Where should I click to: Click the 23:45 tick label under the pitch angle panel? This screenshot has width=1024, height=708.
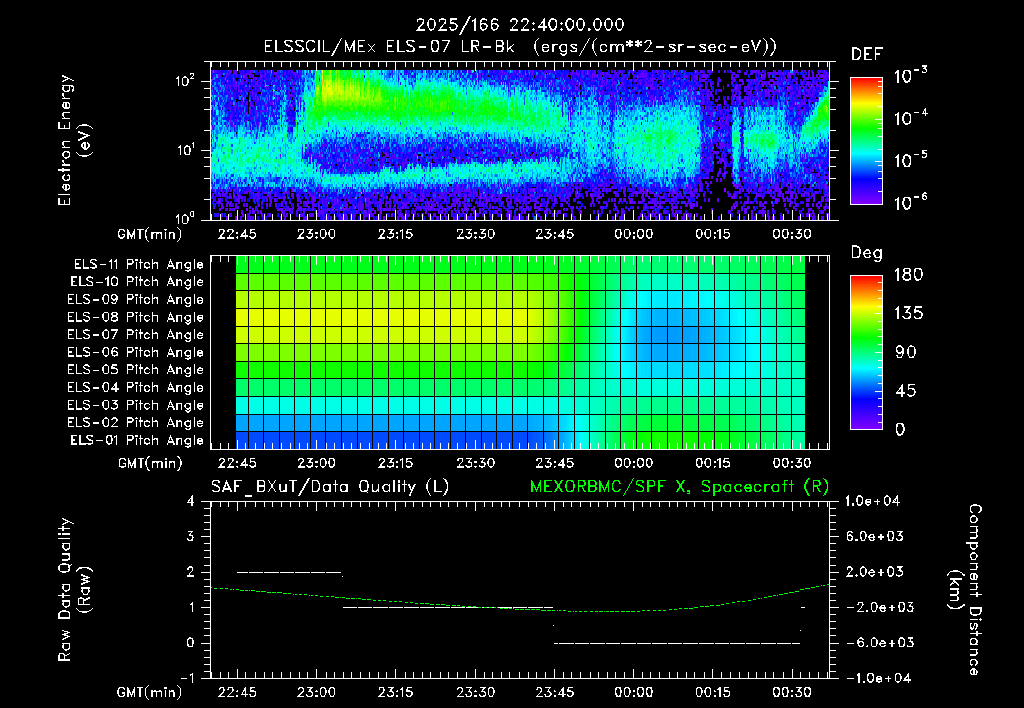point(554,463)
